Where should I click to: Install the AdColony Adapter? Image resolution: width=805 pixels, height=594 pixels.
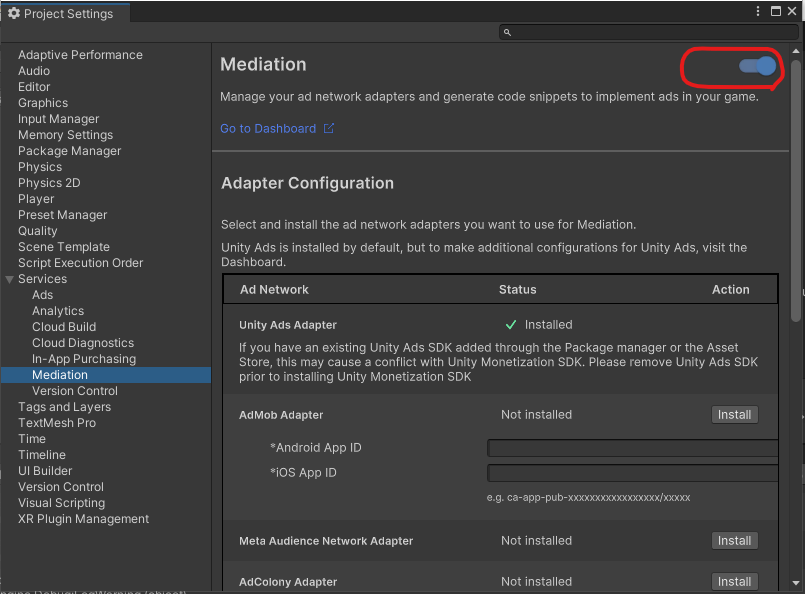pyautogui.click(x=734, y=582)
